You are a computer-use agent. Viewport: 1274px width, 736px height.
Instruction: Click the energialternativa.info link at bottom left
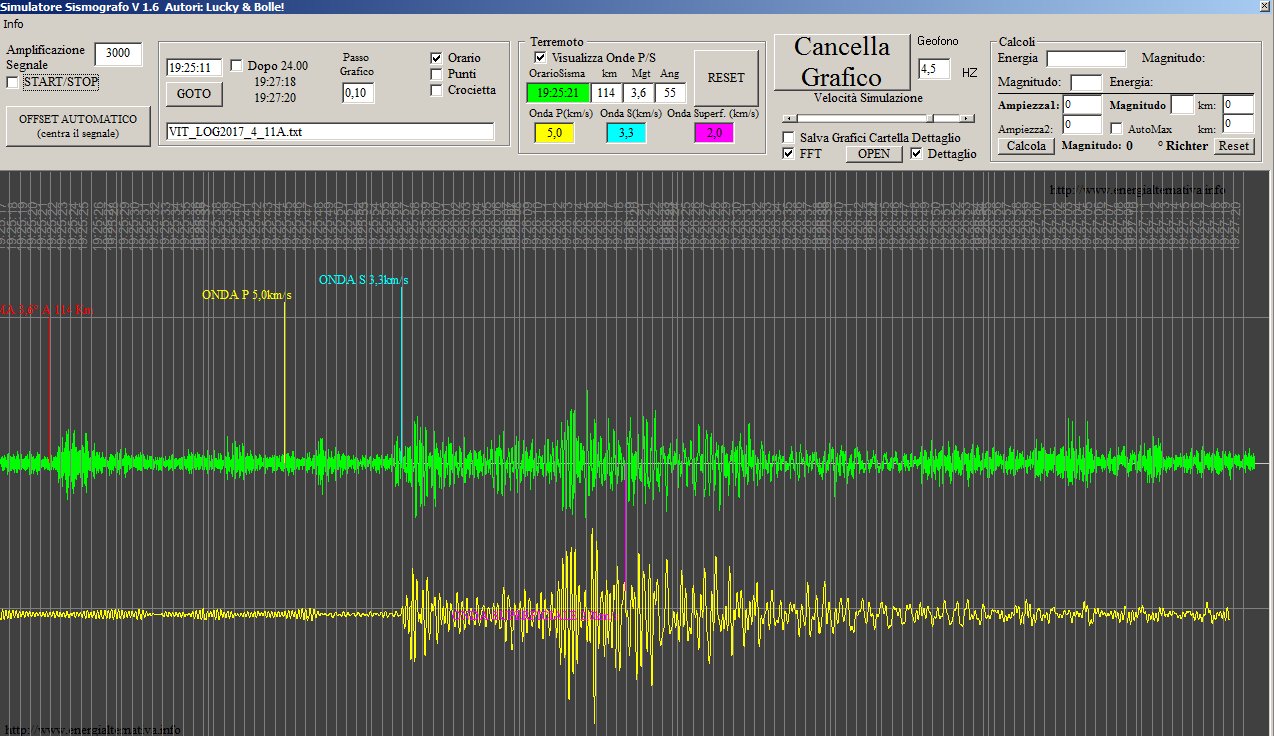(93, 730)
